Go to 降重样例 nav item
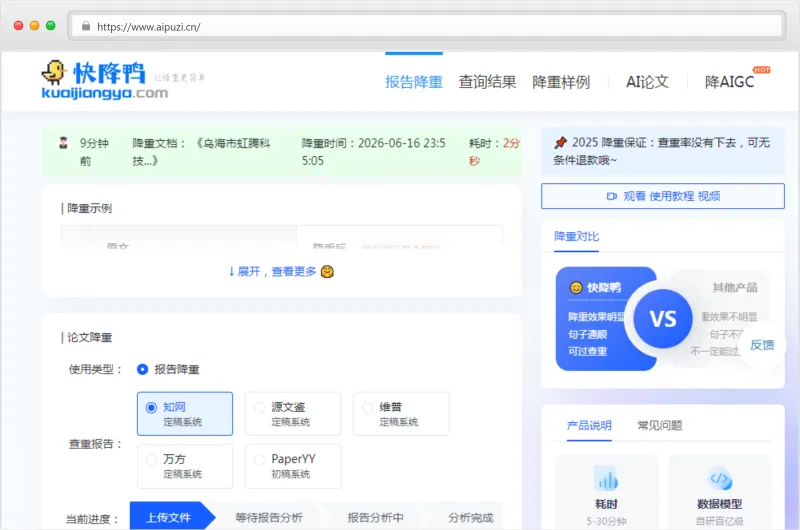Viewport: 800px width, 530px height. click(x=561, y=82)
